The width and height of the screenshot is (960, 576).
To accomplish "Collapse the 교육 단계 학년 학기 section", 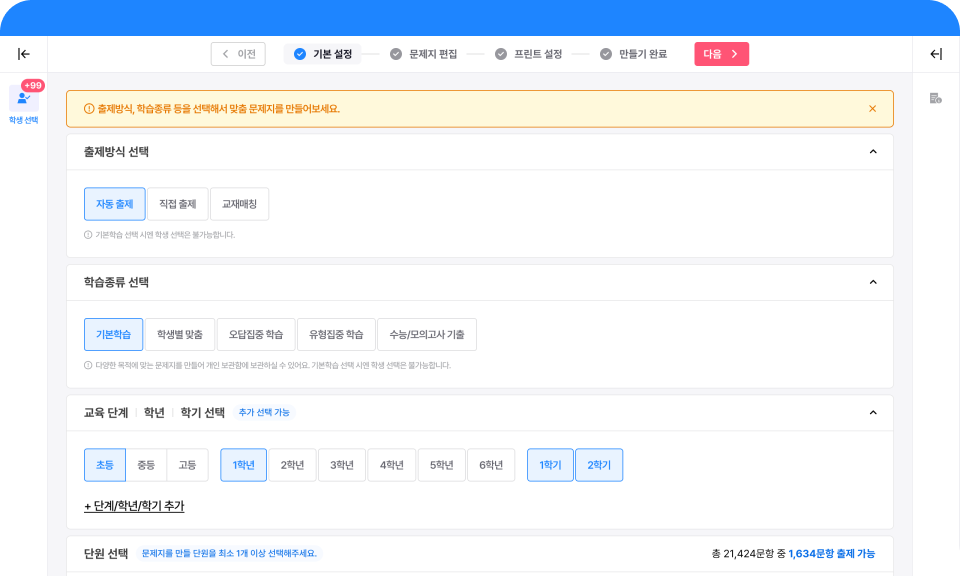I will point(872,412).
